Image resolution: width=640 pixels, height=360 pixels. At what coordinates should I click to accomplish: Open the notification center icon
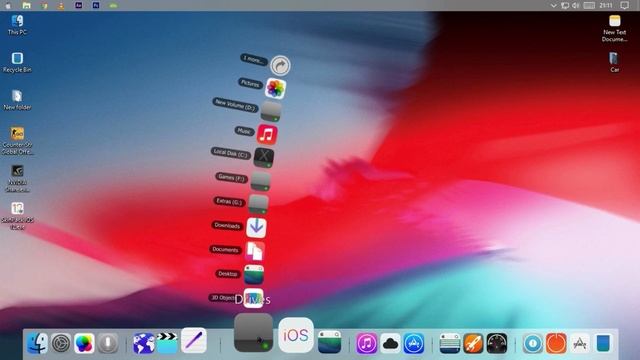point(624,5)
